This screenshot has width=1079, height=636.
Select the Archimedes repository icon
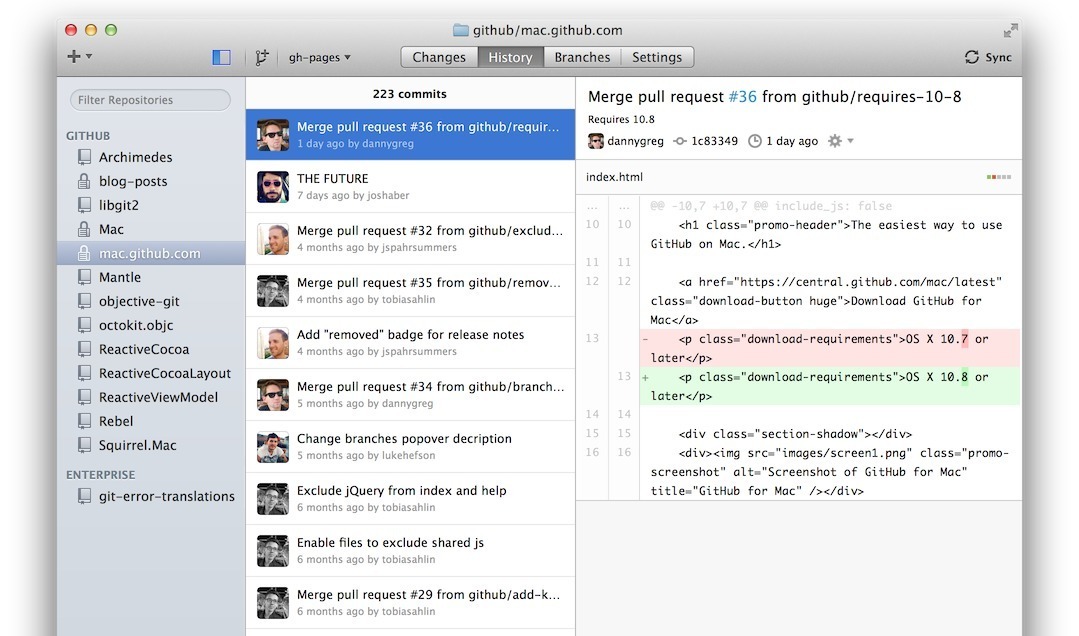point(84,157)
